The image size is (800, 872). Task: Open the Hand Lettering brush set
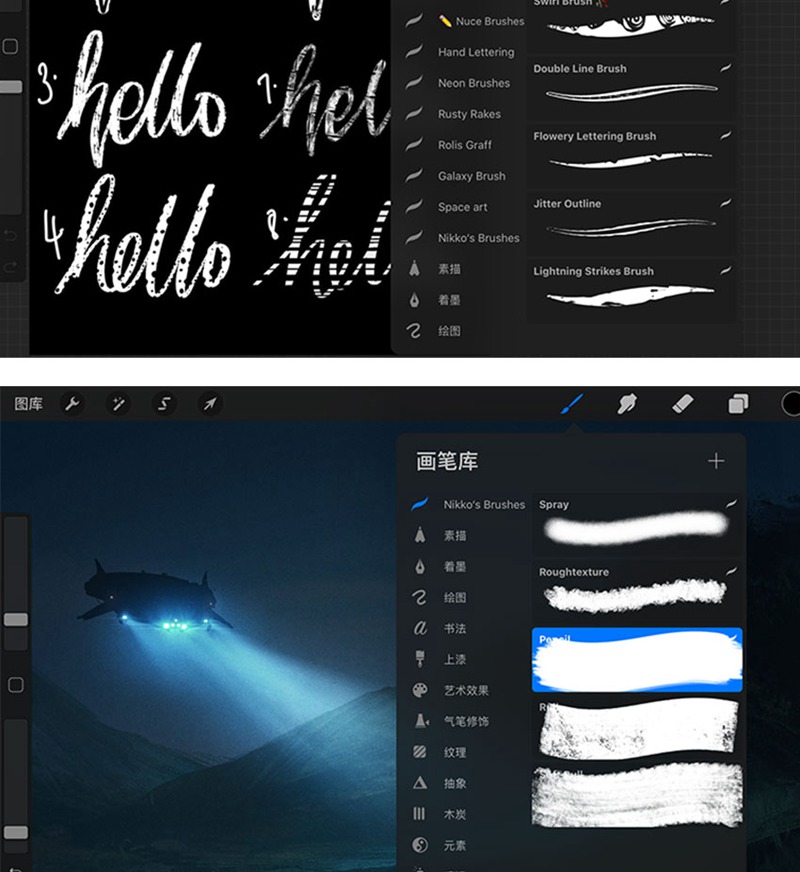coord(475,52)
